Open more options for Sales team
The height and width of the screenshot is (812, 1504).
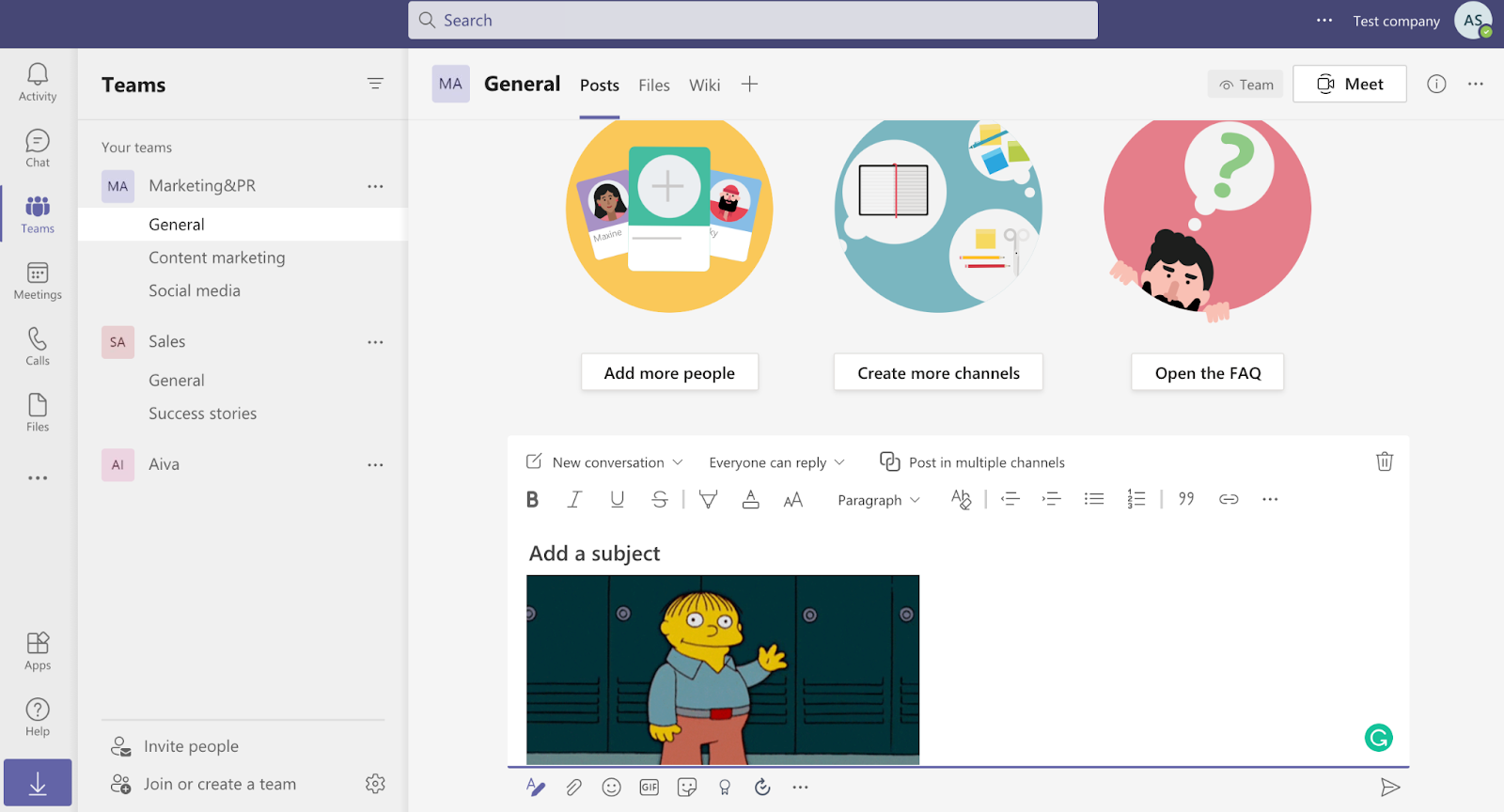[x=375, y=342]
